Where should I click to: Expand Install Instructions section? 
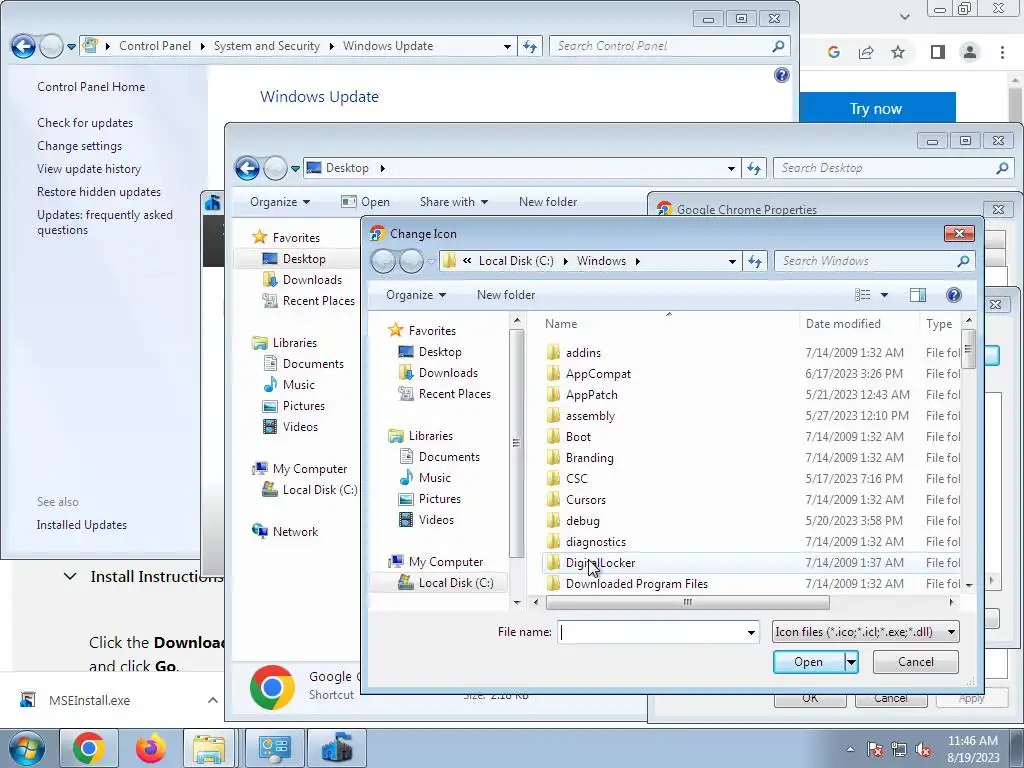point(70,577)
